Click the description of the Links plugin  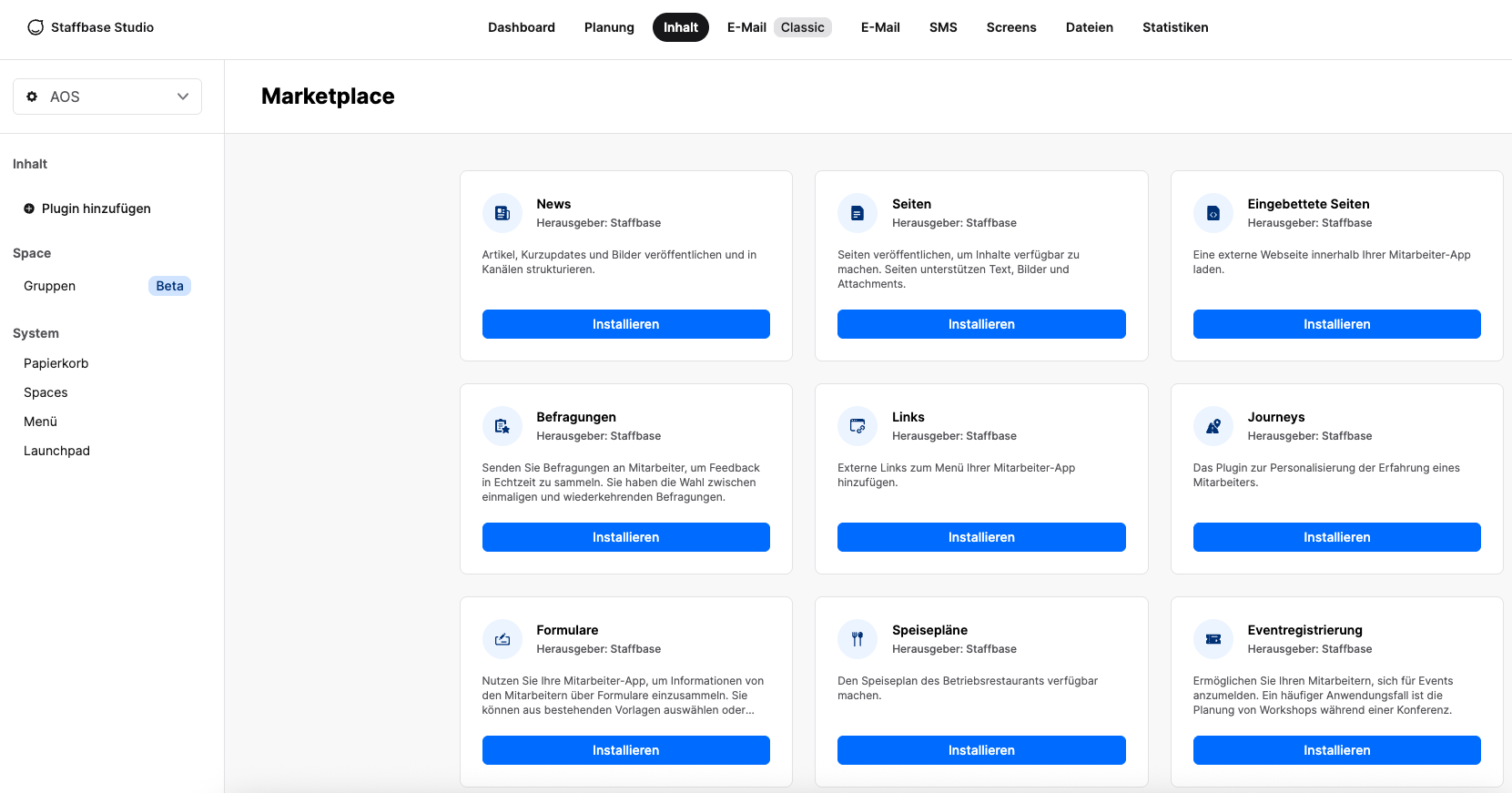click(x=956, y=475)
